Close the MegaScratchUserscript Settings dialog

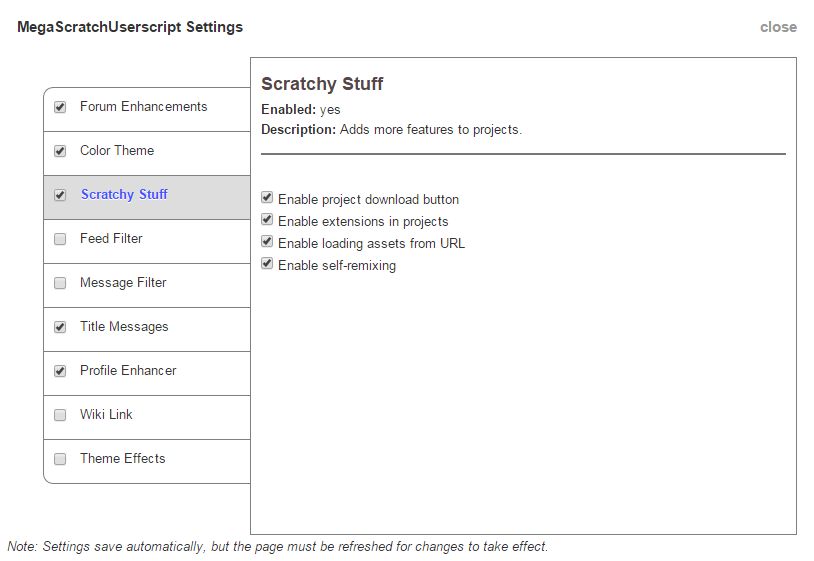[x=778, y=27]
